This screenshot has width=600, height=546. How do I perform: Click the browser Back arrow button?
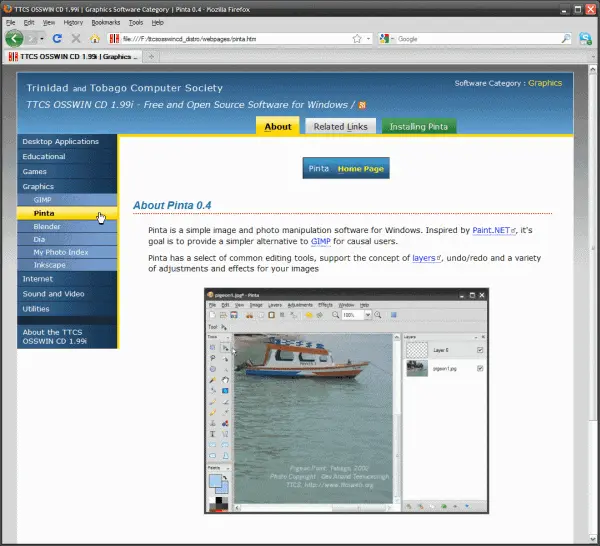[x=15, y=39]
